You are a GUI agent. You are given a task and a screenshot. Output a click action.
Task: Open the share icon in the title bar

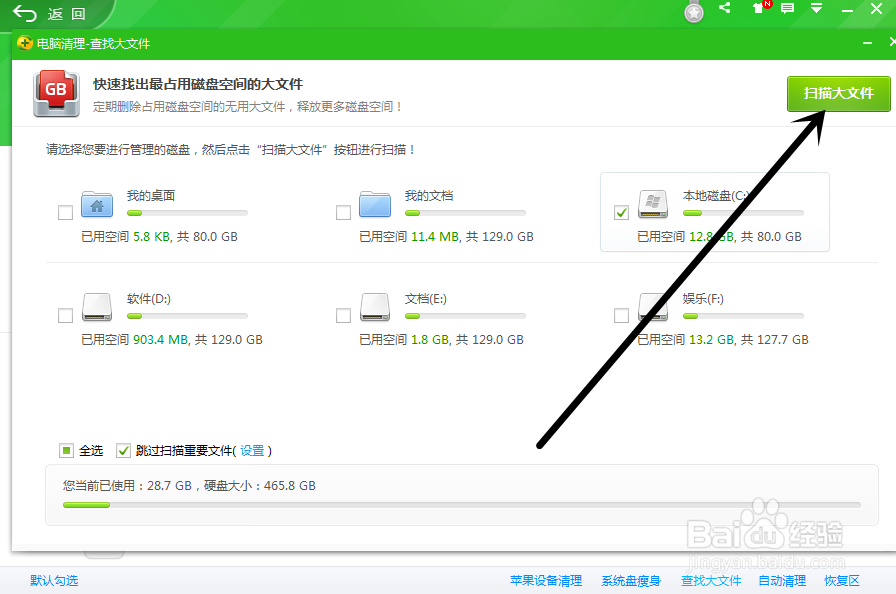(725, 11)
